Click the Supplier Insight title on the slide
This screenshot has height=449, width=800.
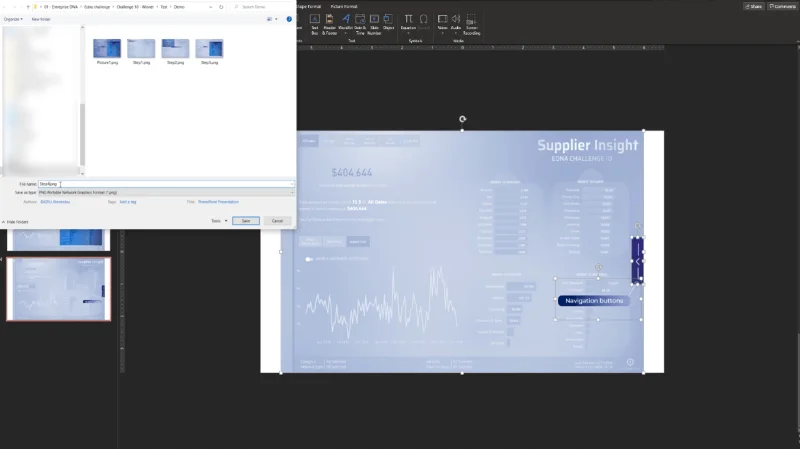click(x=587, y=145)
